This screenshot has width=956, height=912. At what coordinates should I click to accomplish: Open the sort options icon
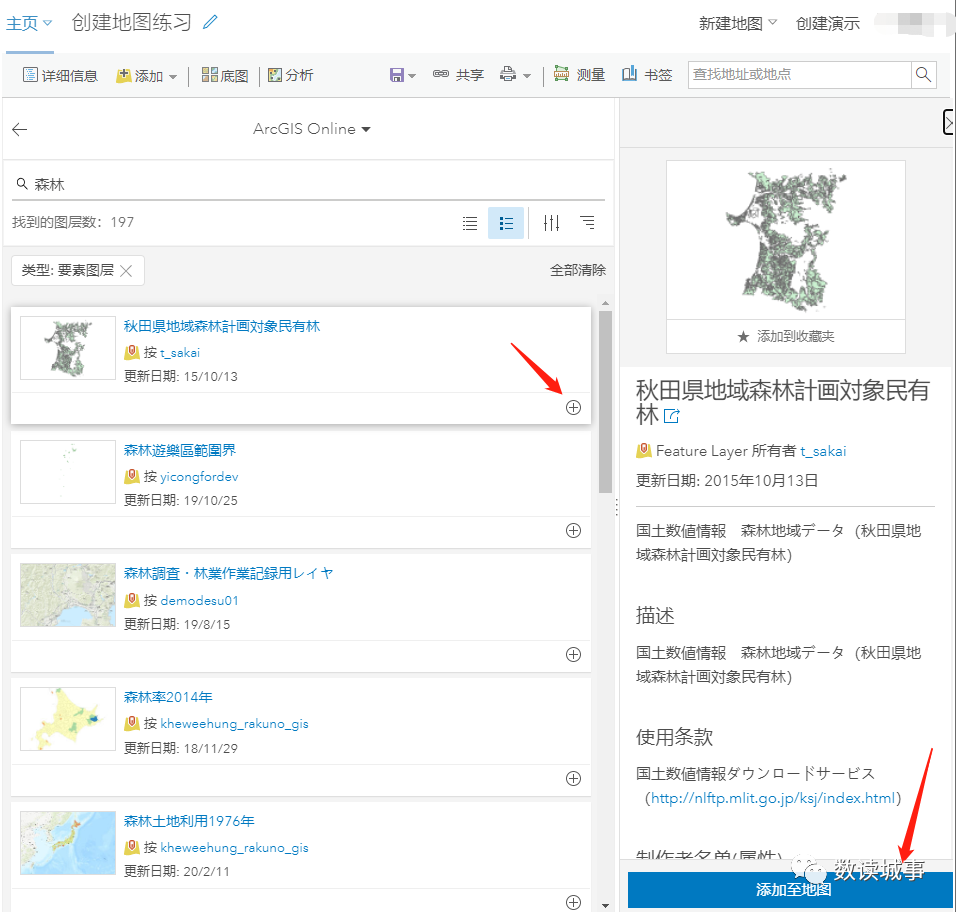pos(587,223)
